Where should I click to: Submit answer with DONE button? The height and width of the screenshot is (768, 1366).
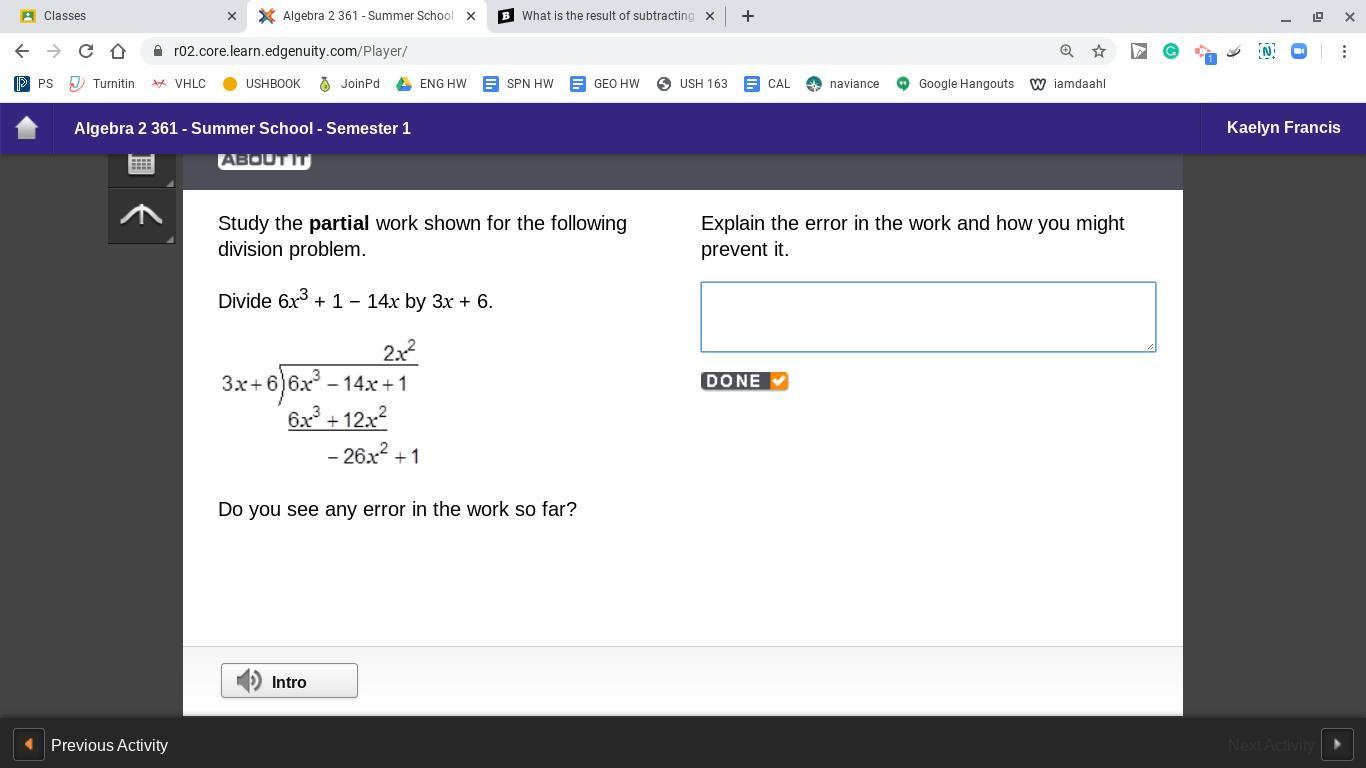tap(745, 381)
